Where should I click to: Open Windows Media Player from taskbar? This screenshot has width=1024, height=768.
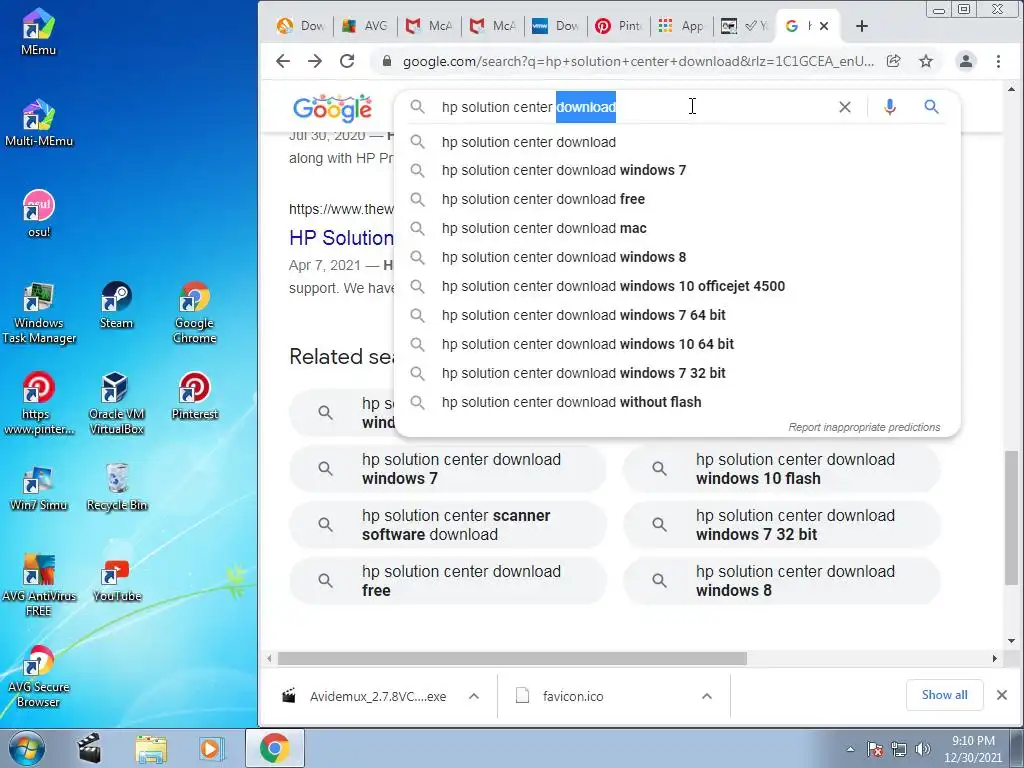[x=211, y=749]
